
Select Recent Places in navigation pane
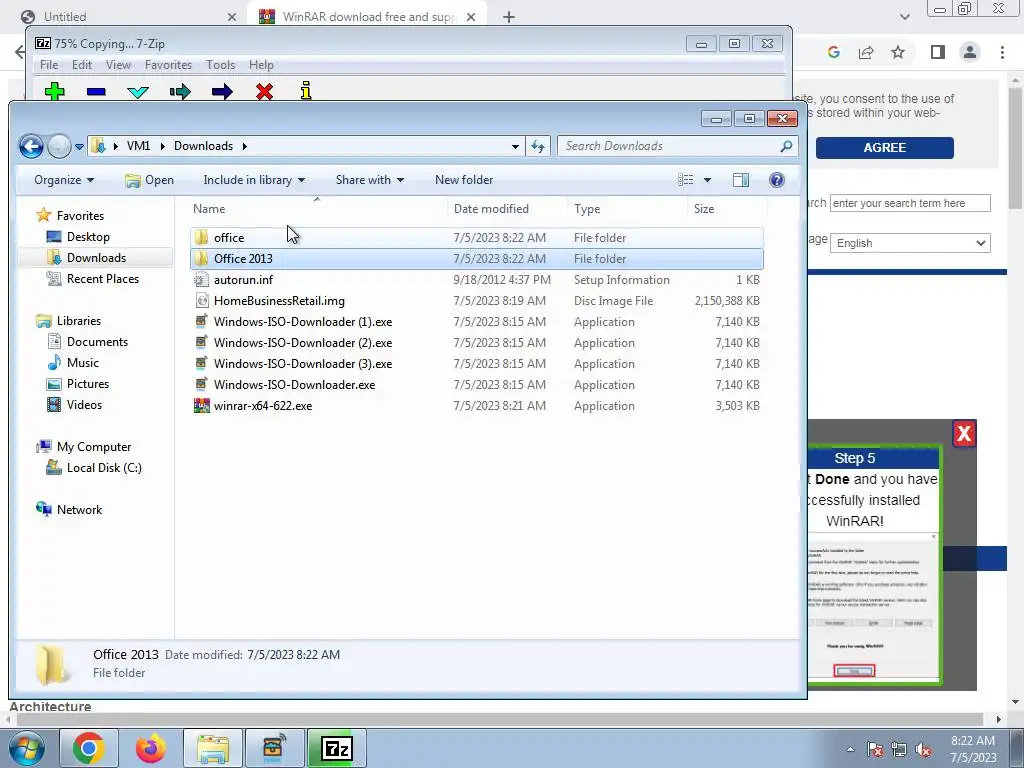(93, 279)
